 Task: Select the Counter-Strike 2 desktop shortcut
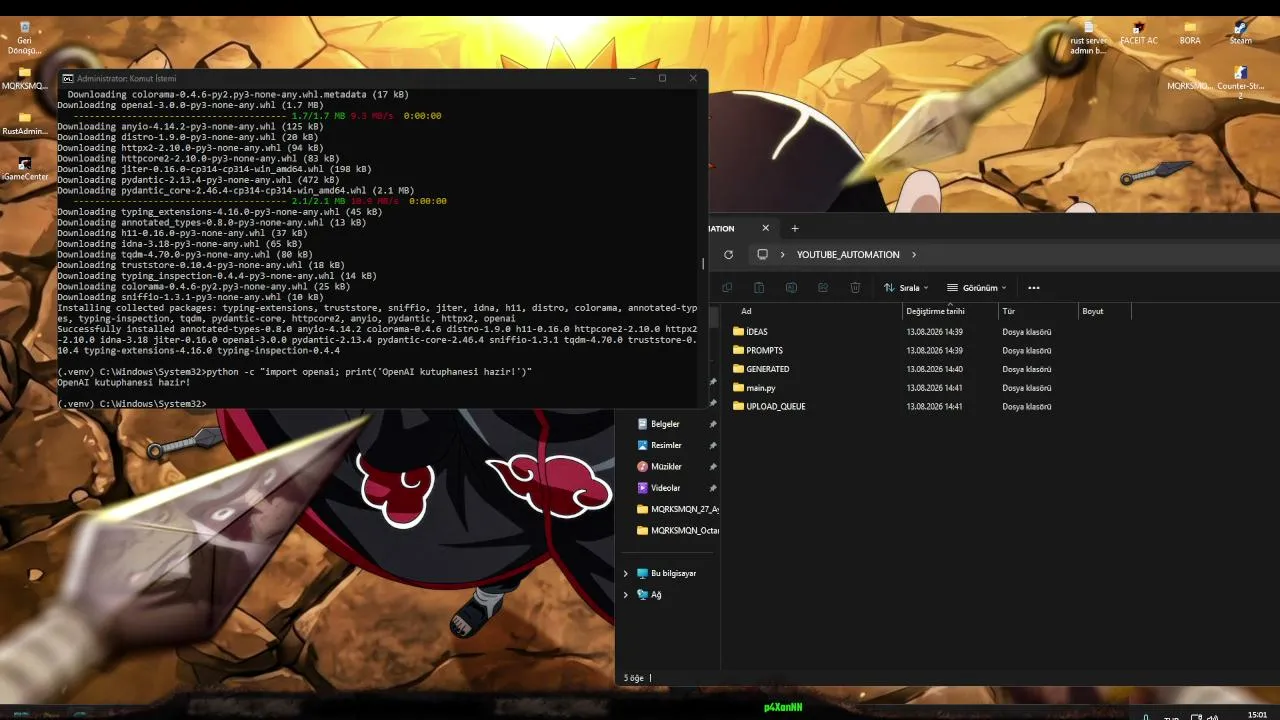[1241, 82]
